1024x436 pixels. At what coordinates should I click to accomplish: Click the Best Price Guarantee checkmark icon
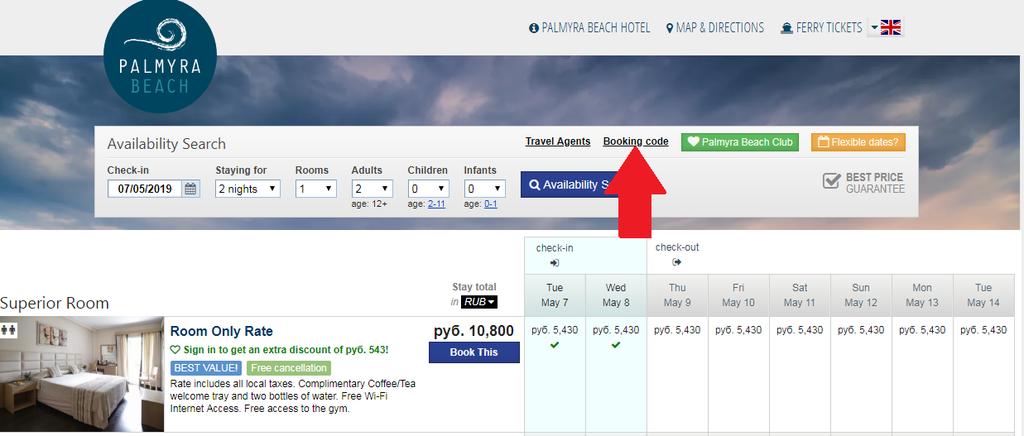click(x=831, y=182)
